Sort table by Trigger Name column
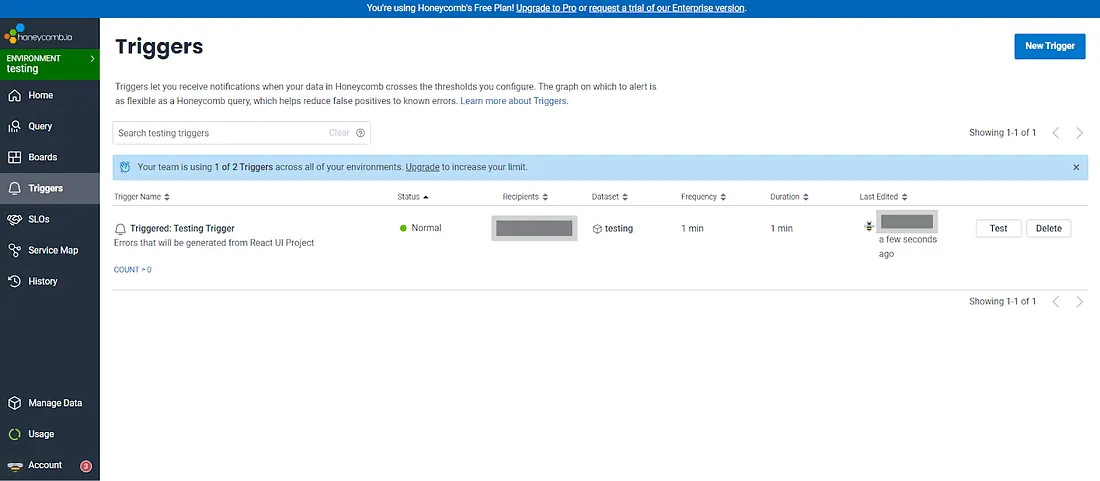Image resolution: width=1100 pixels, height=481 pixels. pyautogui.click(x=142, y=197)
